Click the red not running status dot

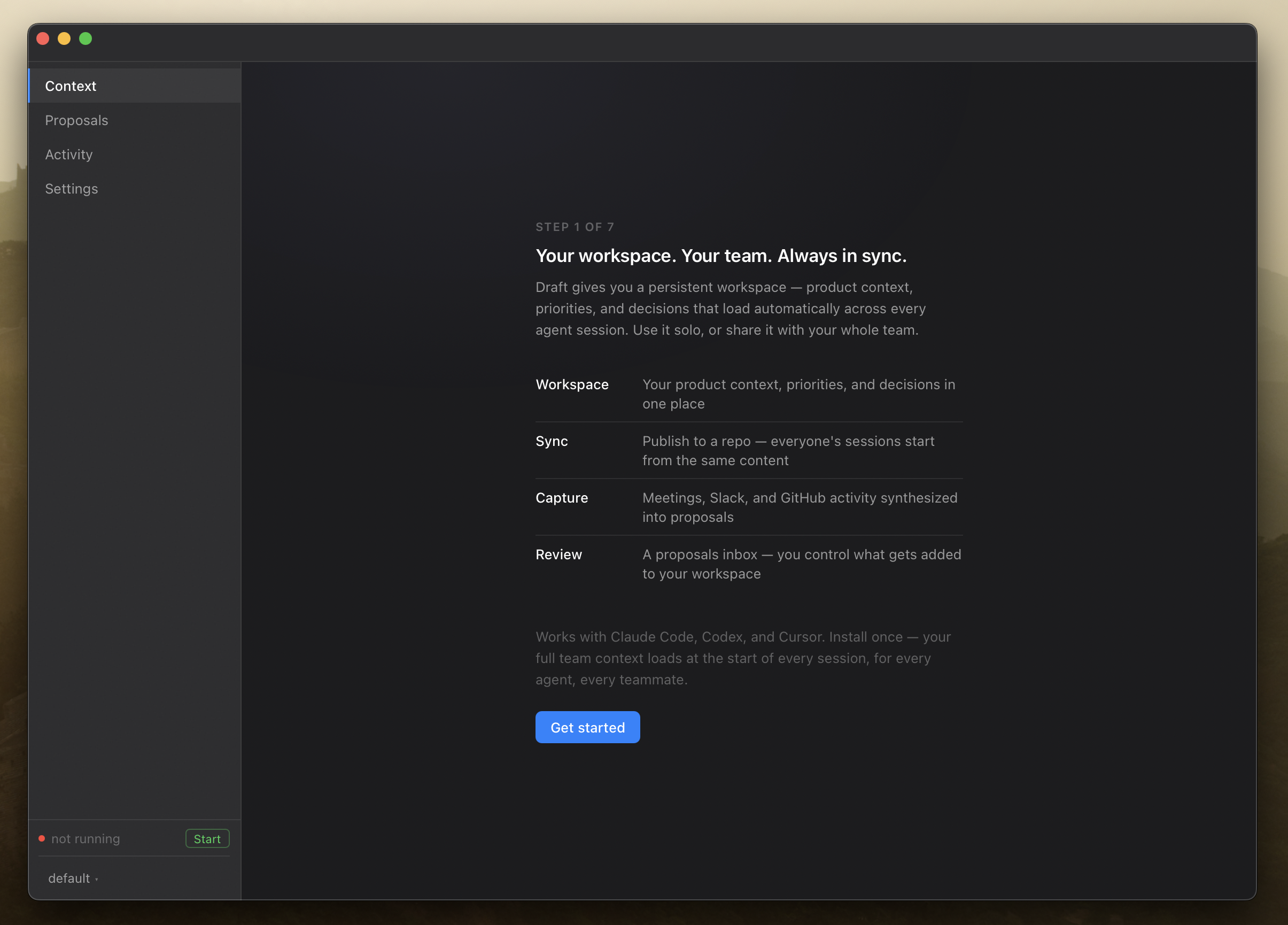(x=42, y=838)
